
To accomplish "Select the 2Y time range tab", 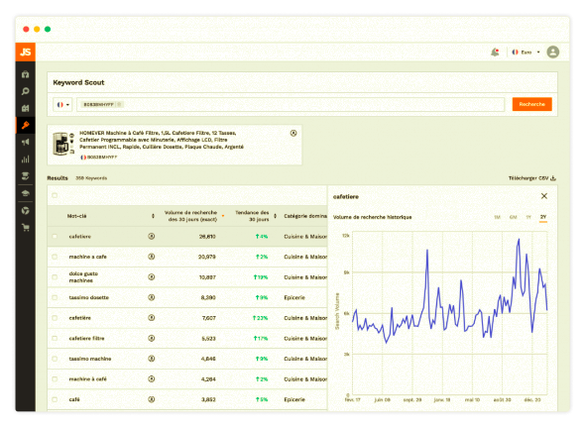I will click(x=543, y=217).
